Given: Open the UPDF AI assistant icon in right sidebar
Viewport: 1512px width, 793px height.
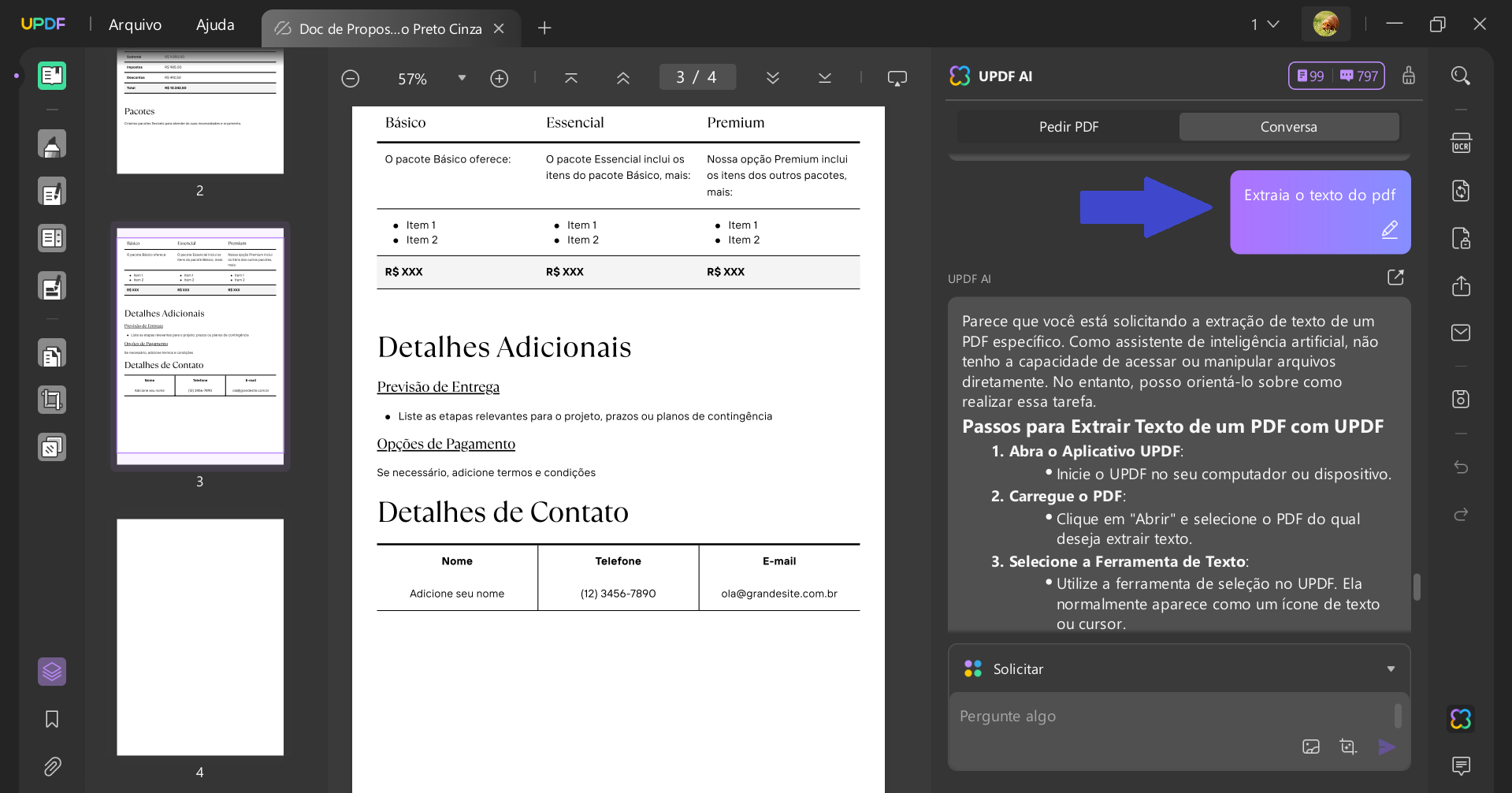Looking at the screenshot, I should tap(1461, 719).
